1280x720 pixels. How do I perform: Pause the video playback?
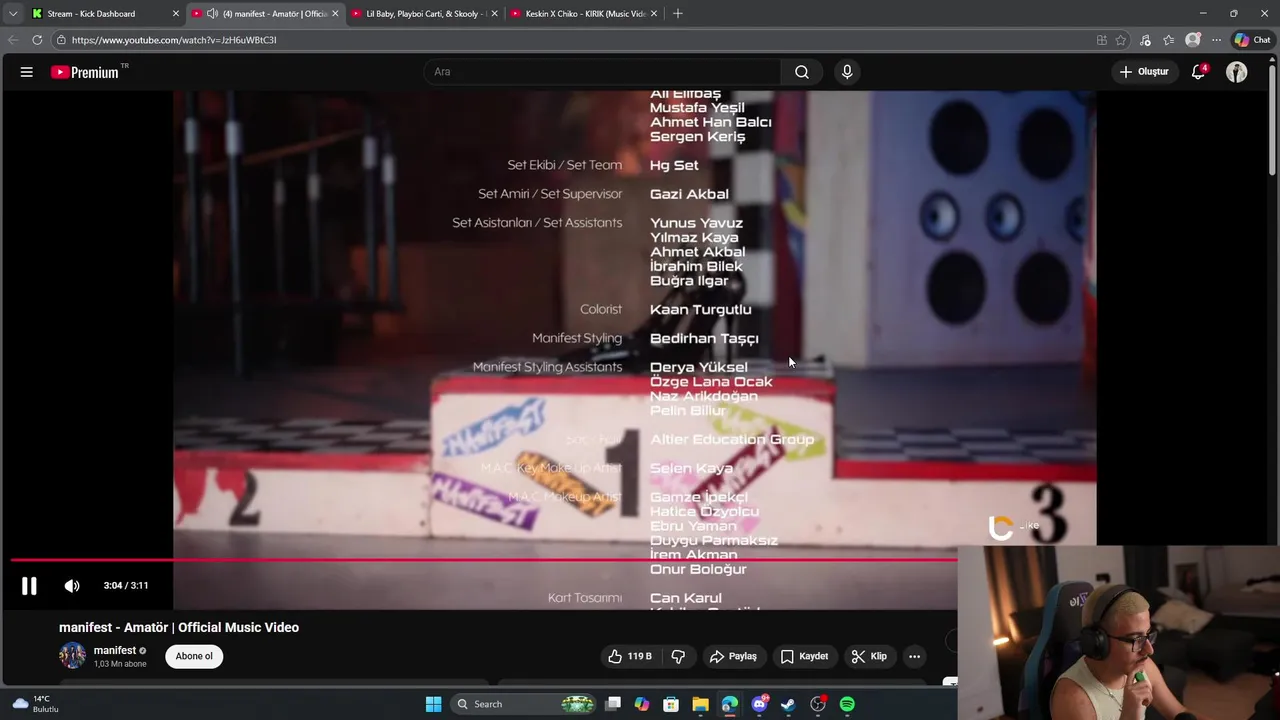coord(29,586)
